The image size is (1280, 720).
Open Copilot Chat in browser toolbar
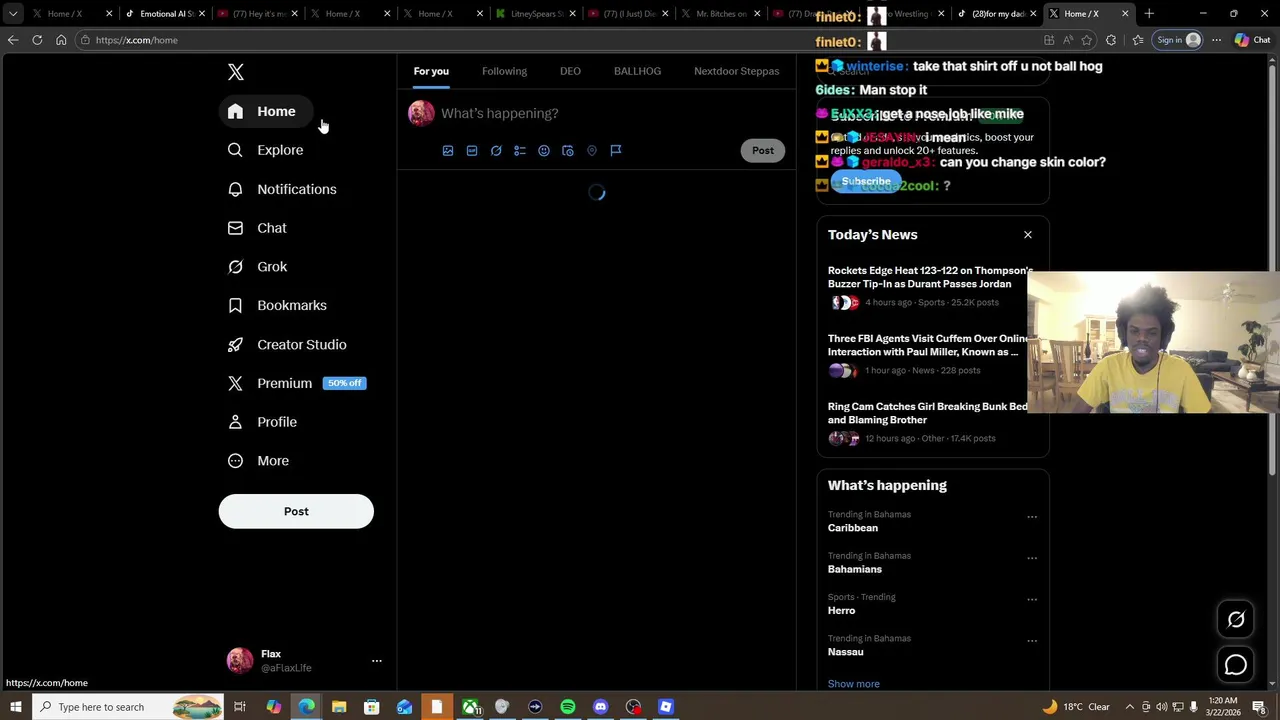tap(1253, 40)
